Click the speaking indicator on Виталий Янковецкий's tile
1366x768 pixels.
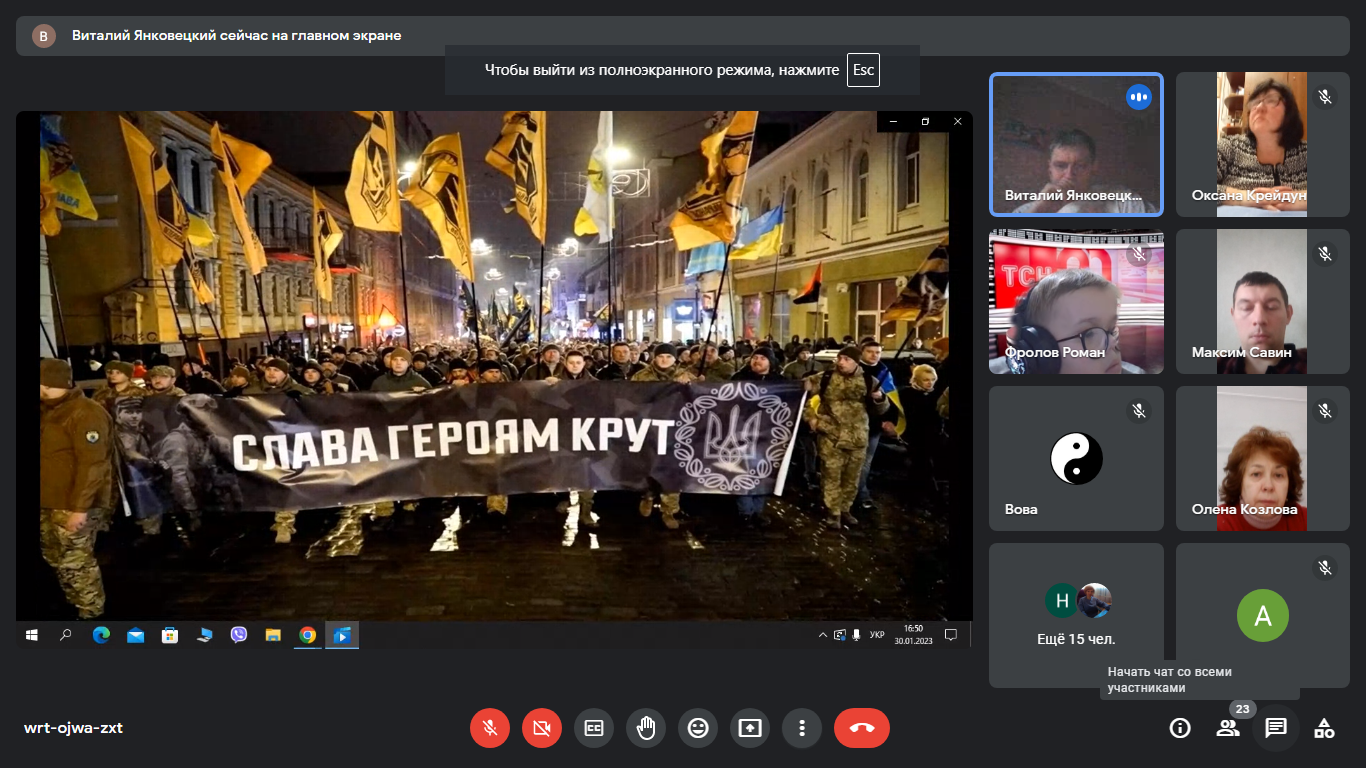click(x=1138, y=97)
